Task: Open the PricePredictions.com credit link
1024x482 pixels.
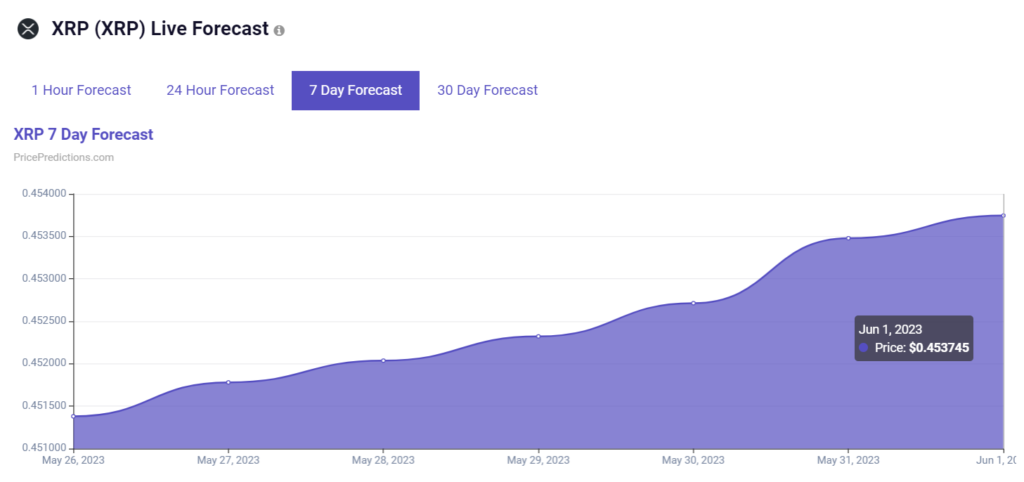Action: [x=63, y=157]
